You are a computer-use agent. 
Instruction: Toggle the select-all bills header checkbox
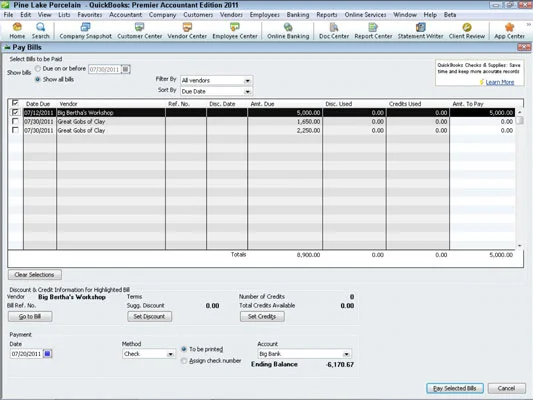coord(15,103)
